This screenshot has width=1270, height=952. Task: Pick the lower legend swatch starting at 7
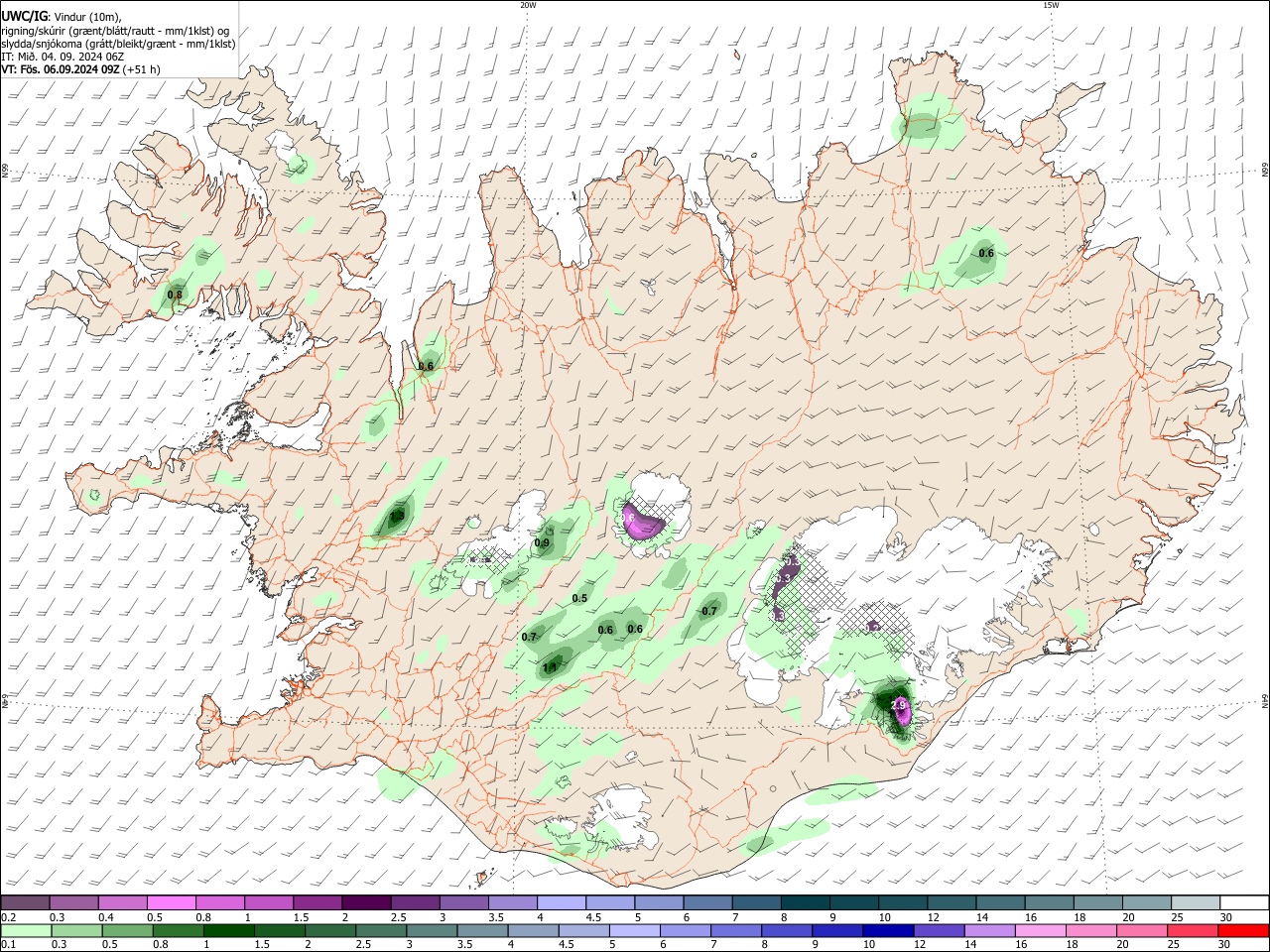[x=734, y=930]
